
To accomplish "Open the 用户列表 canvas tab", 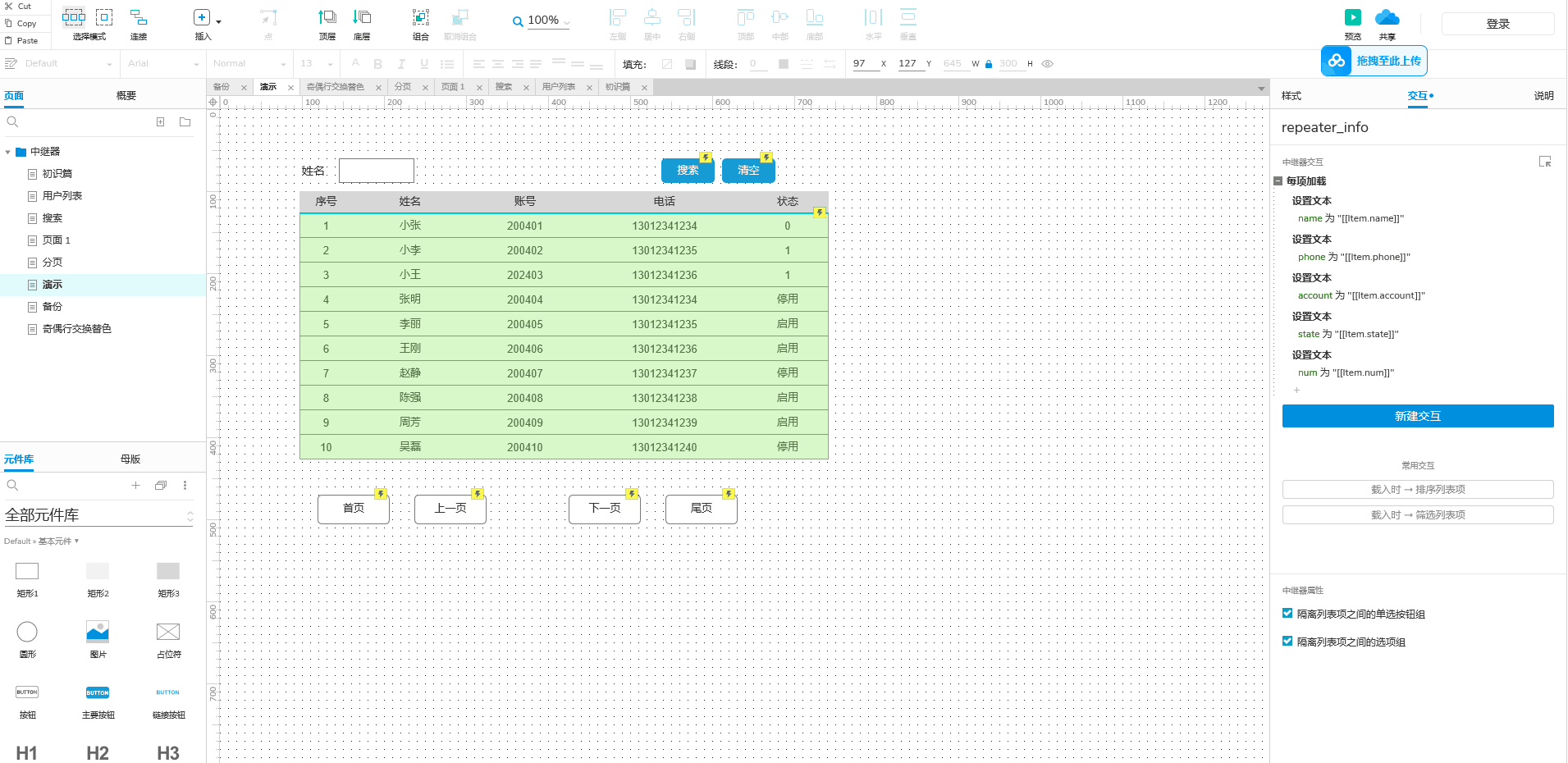I will (x=559, y=87).
